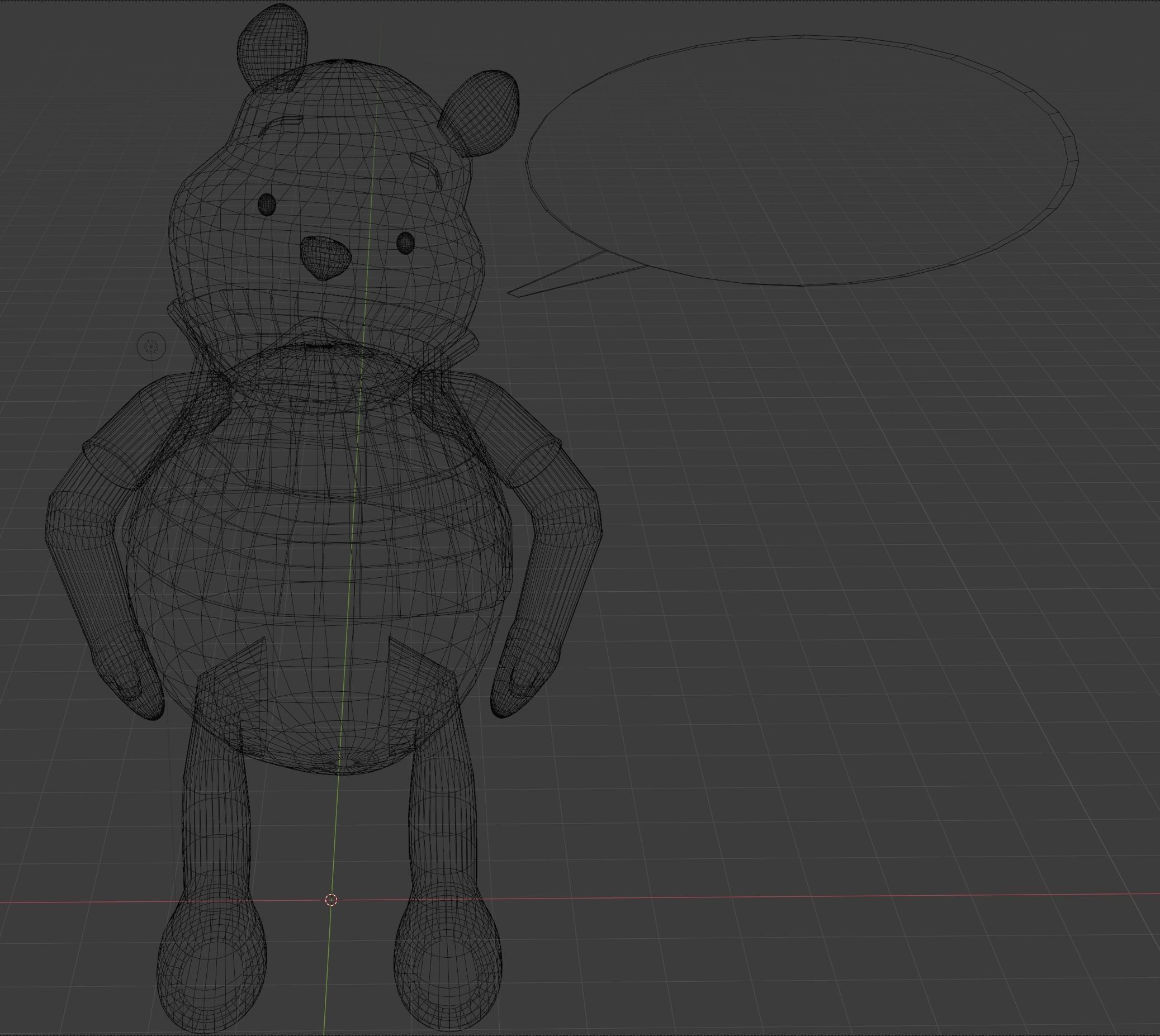The width and height of the screenshot is (1160, 1036).
Task: Select the point light object icon
Action: [x=151, y=346]
